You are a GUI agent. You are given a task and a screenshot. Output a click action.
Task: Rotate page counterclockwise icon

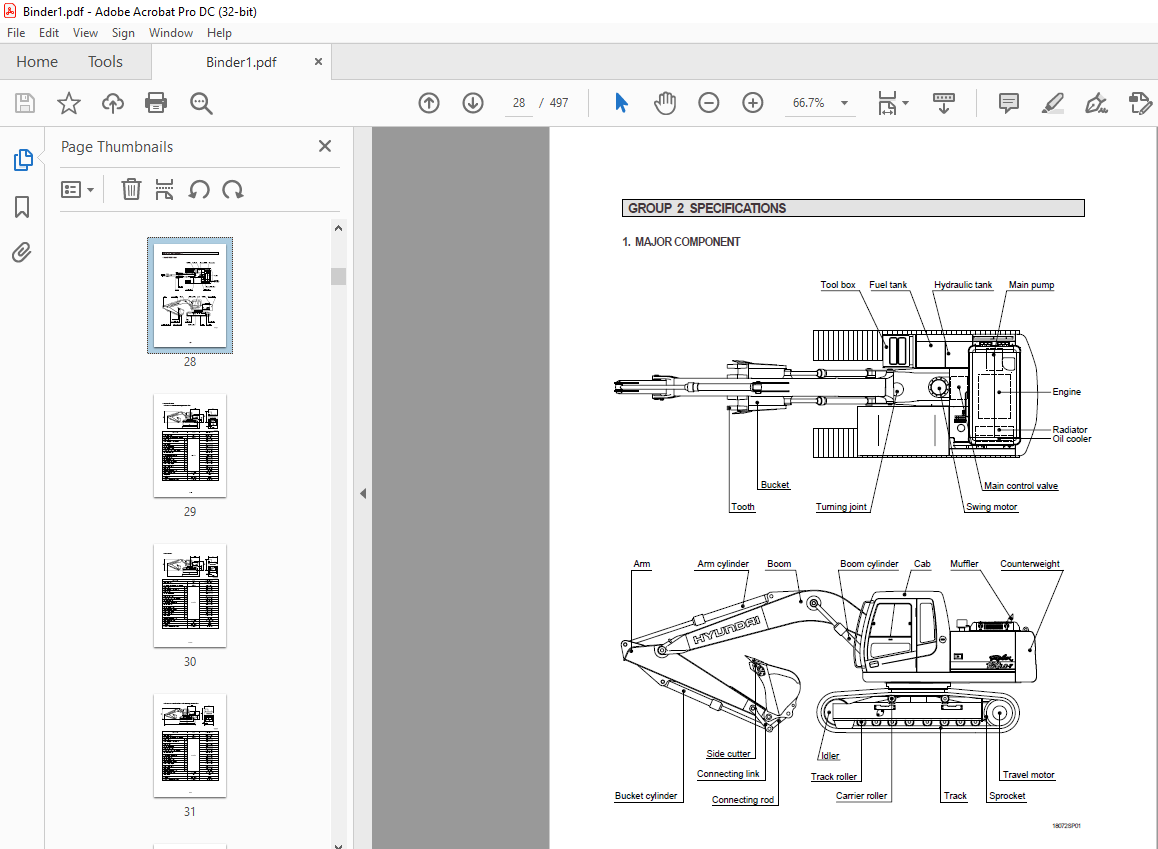point(199,190)
